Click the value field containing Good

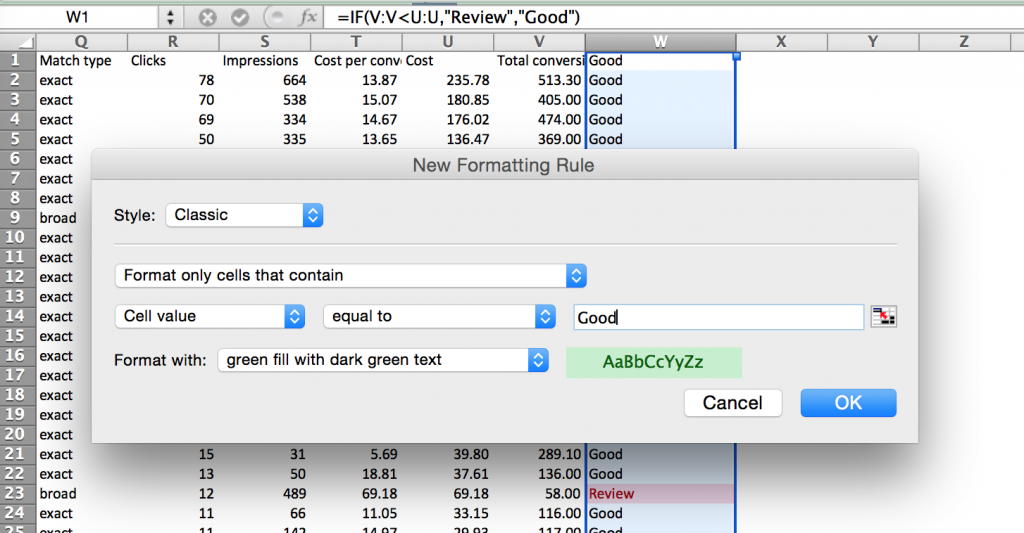click(718, 317)
